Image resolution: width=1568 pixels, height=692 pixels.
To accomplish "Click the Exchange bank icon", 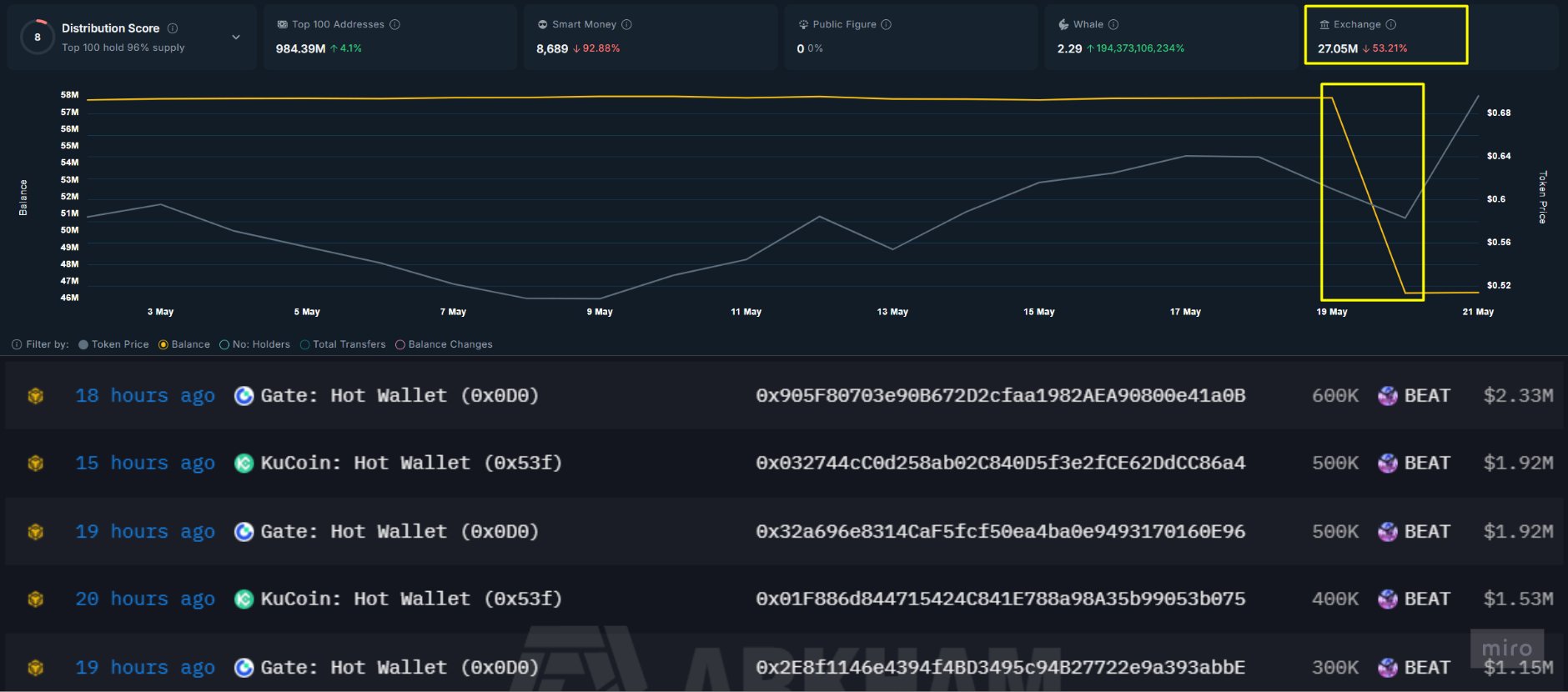I will click(x=1324, y=25).
